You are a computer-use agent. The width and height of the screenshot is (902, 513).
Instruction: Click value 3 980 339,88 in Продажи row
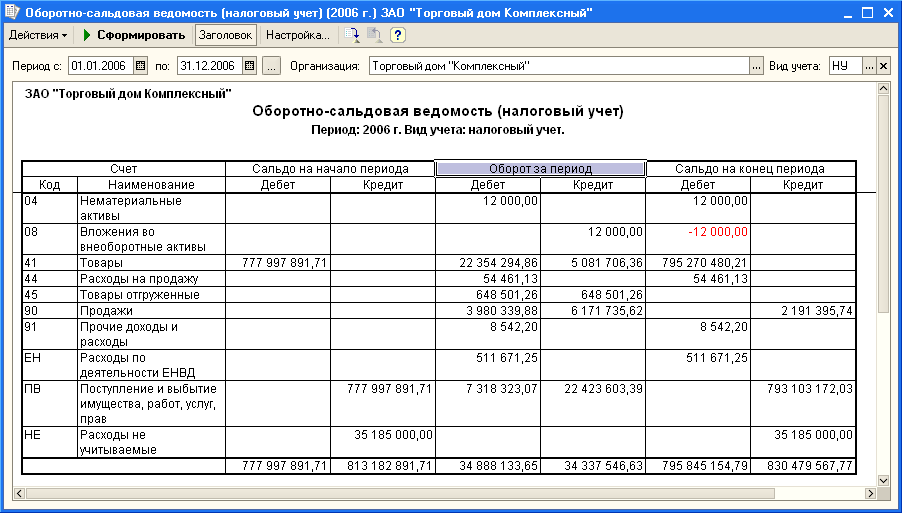point(501,311)
